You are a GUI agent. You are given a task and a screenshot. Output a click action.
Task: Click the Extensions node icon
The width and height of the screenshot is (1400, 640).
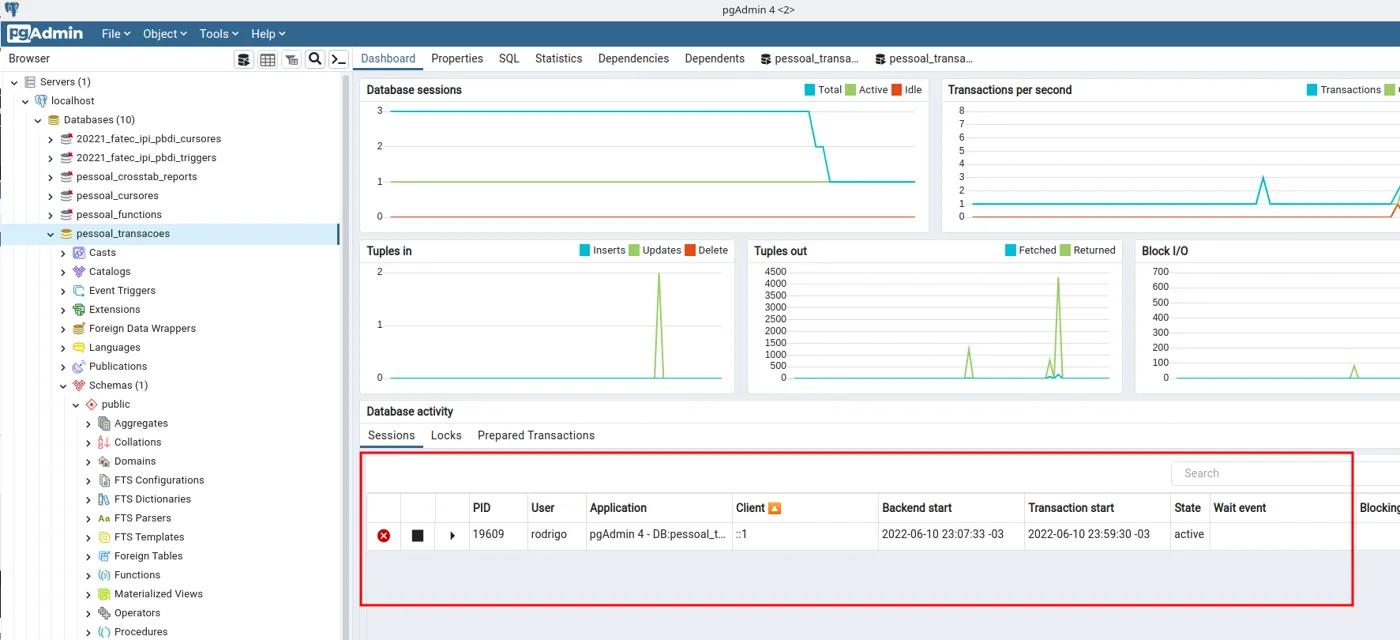79,310
